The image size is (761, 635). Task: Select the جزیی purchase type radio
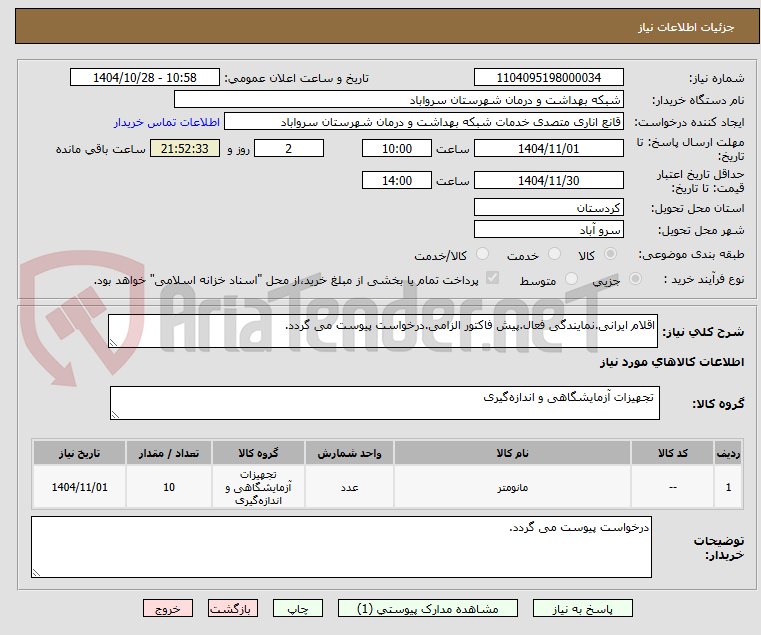(x=635, y=279)
